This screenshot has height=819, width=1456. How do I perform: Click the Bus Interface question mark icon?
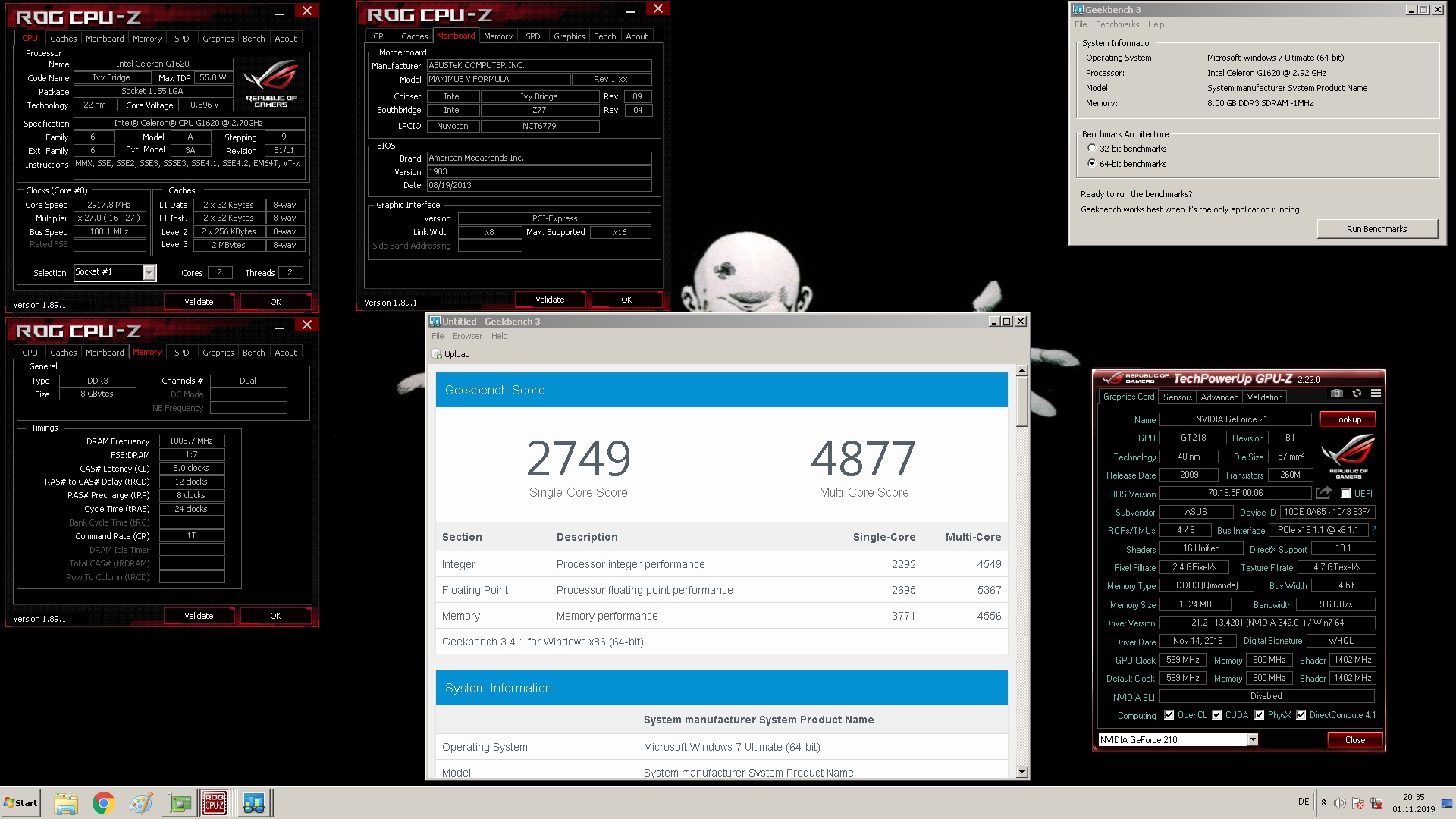1373,530
